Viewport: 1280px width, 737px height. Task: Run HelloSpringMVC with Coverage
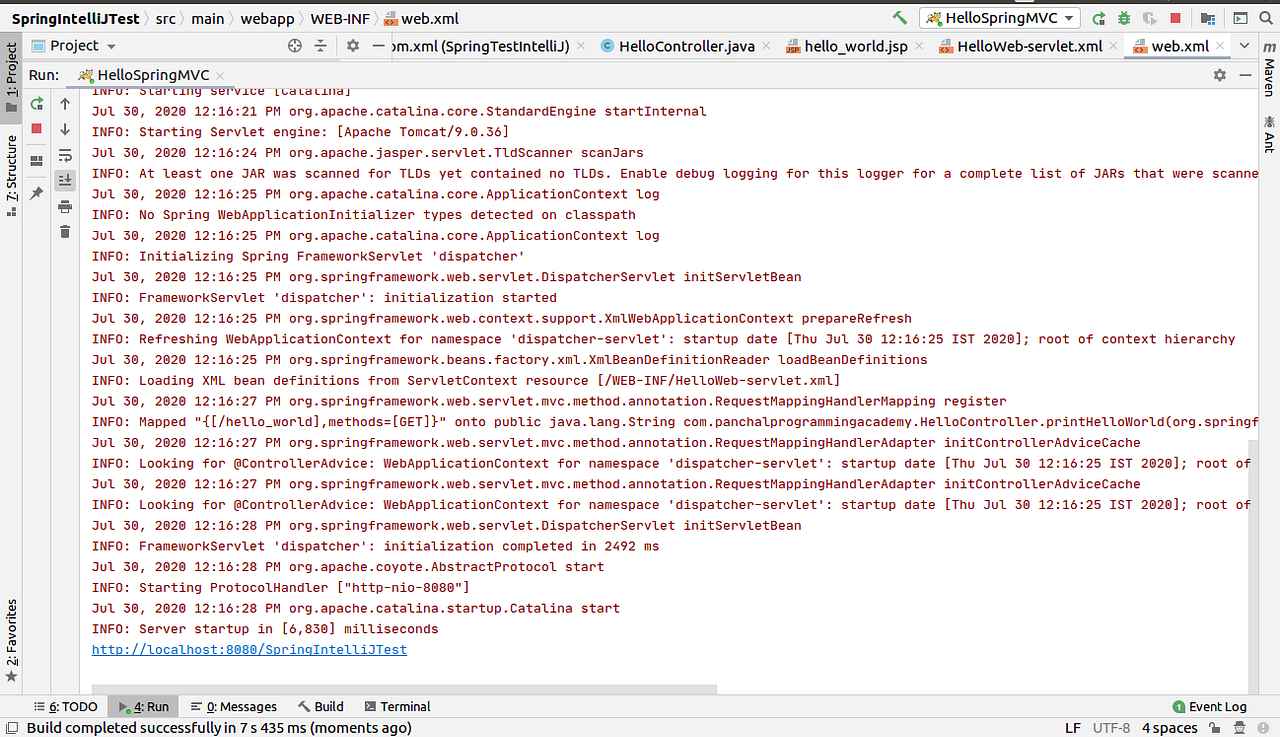point(1150,18)
